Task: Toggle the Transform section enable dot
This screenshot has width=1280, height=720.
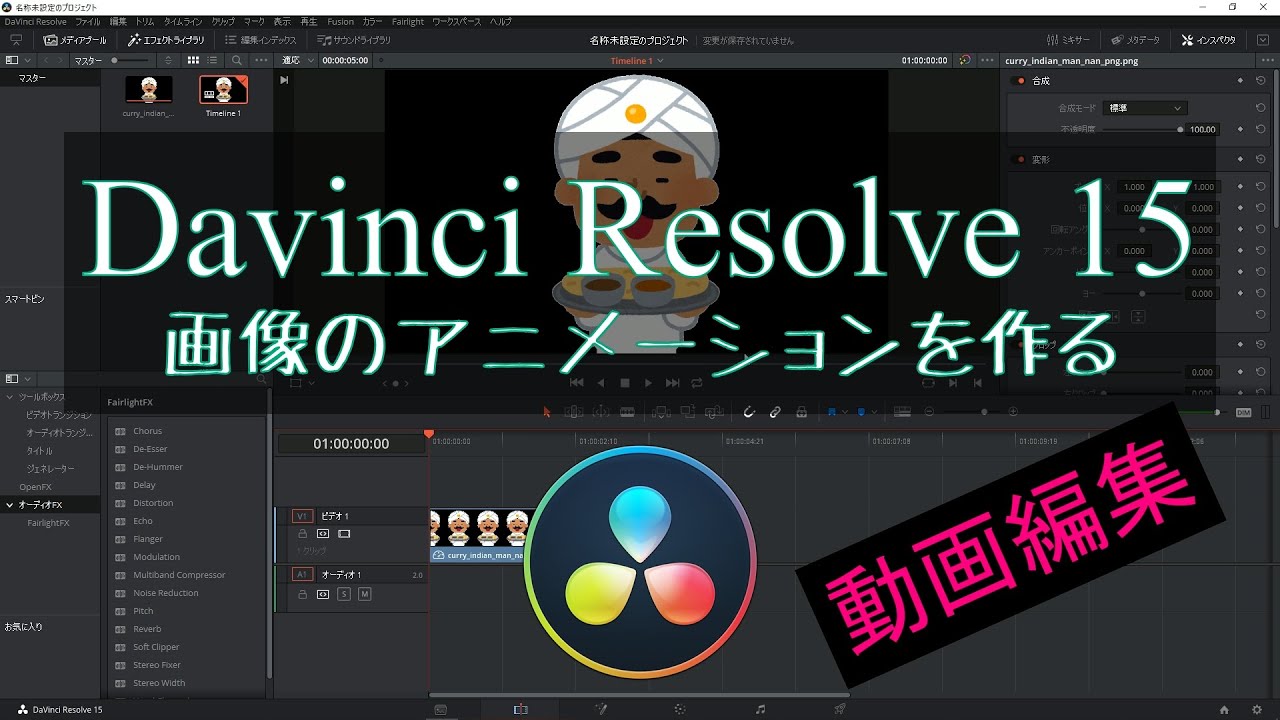Action: point(1020,159)
